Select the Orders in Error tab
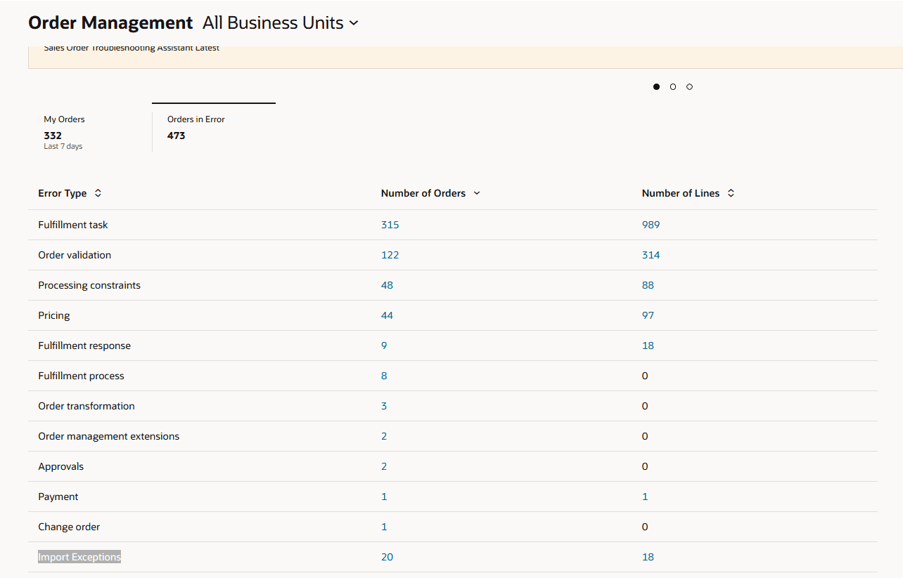Viewport: 903px width, 578px height. tap(214, 128)
